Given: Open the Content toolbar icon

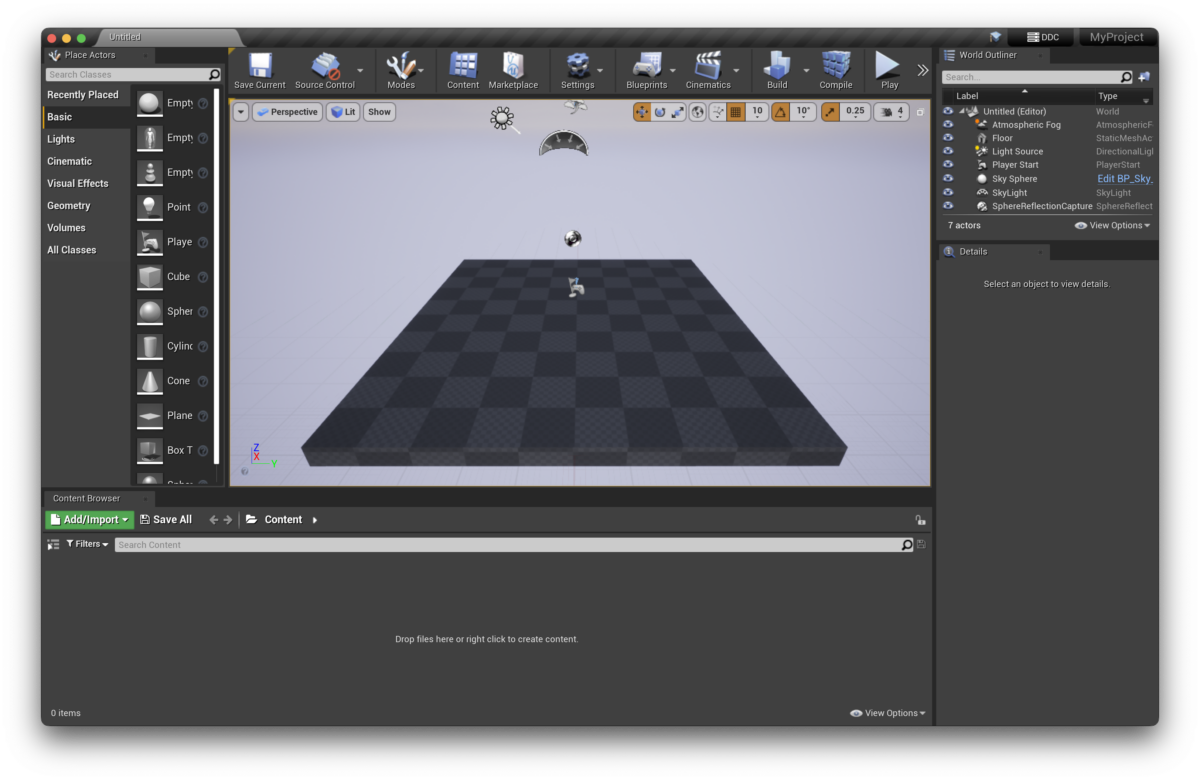Looking at the screenshot, I should tap(463, 70).
